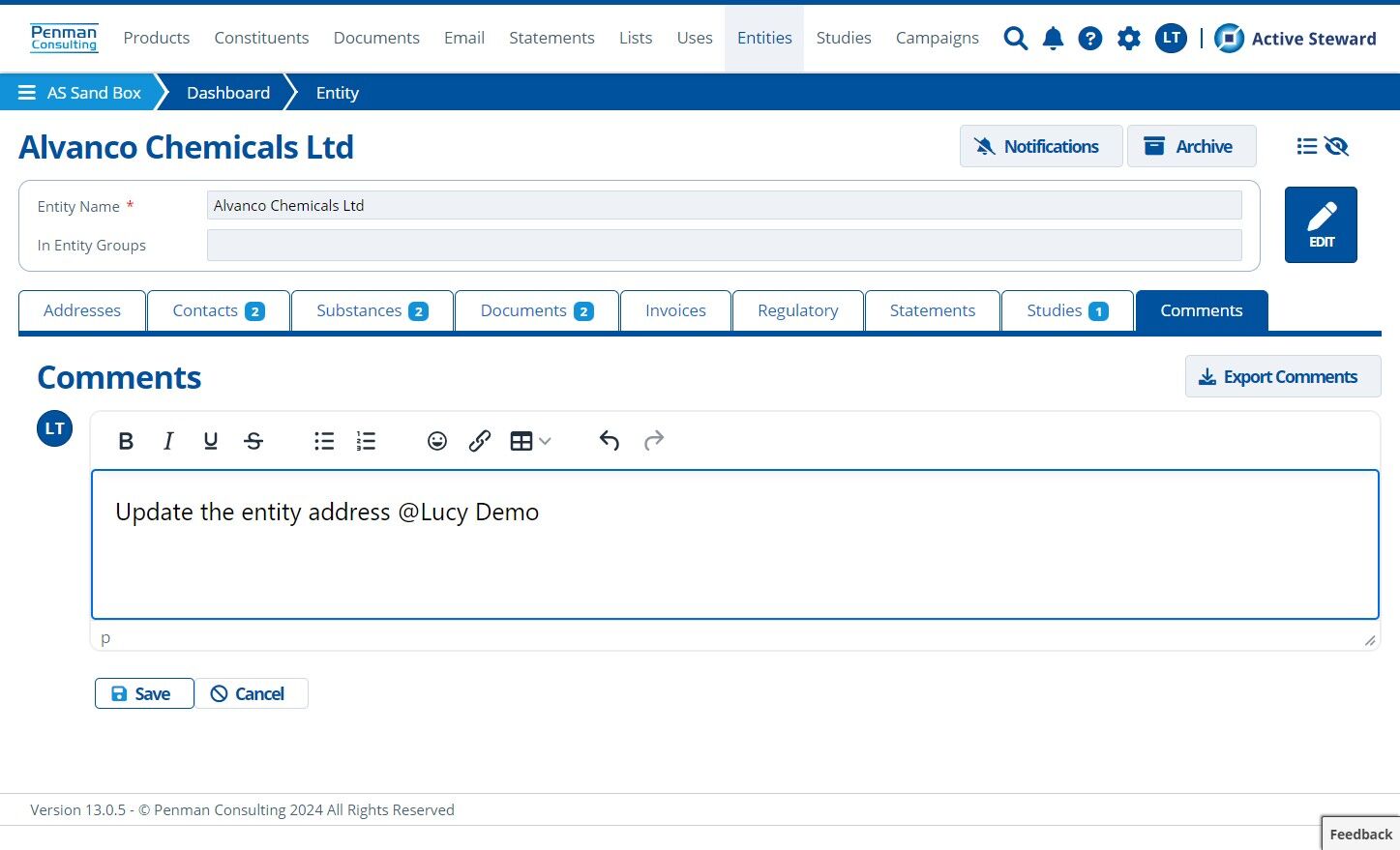Image resolution: width=1400 pixels, height=850 pixels.
Task: Expand the AS Sand Box hamburger menu
Action: point(27,93)
